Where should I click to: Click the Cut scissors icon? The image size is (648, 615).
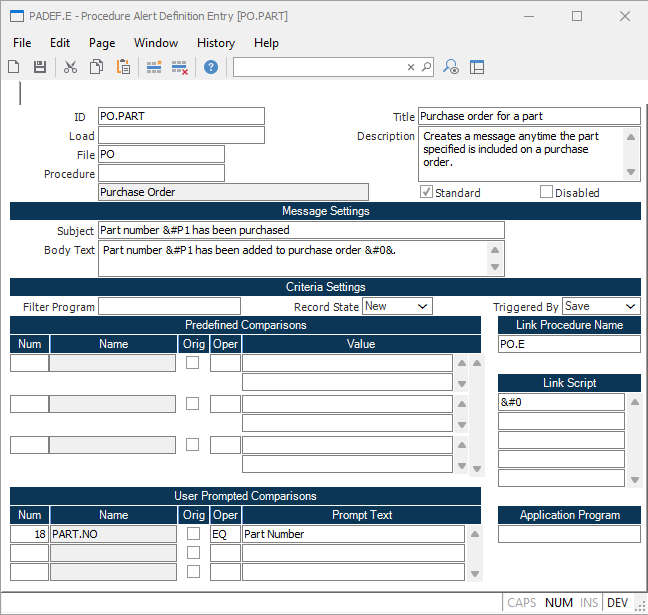(70, 67)
